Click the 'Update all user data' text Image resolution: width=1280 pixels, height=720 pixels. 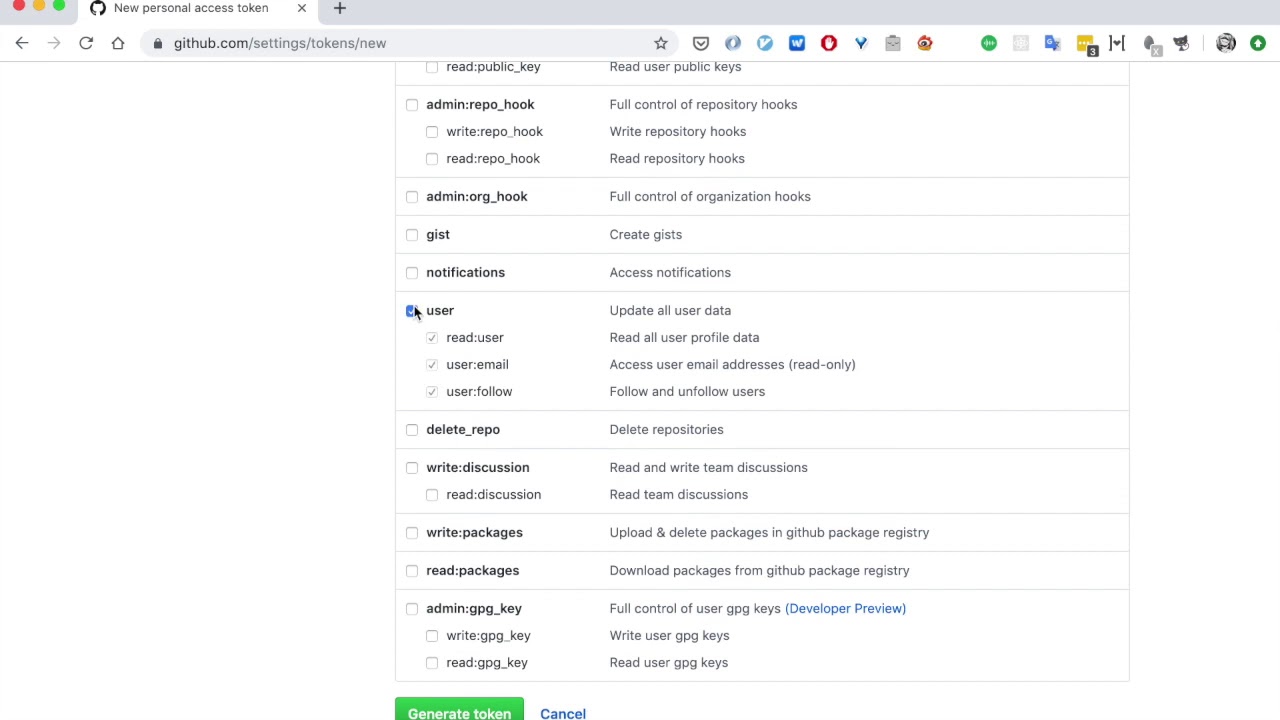click(670, 310)
